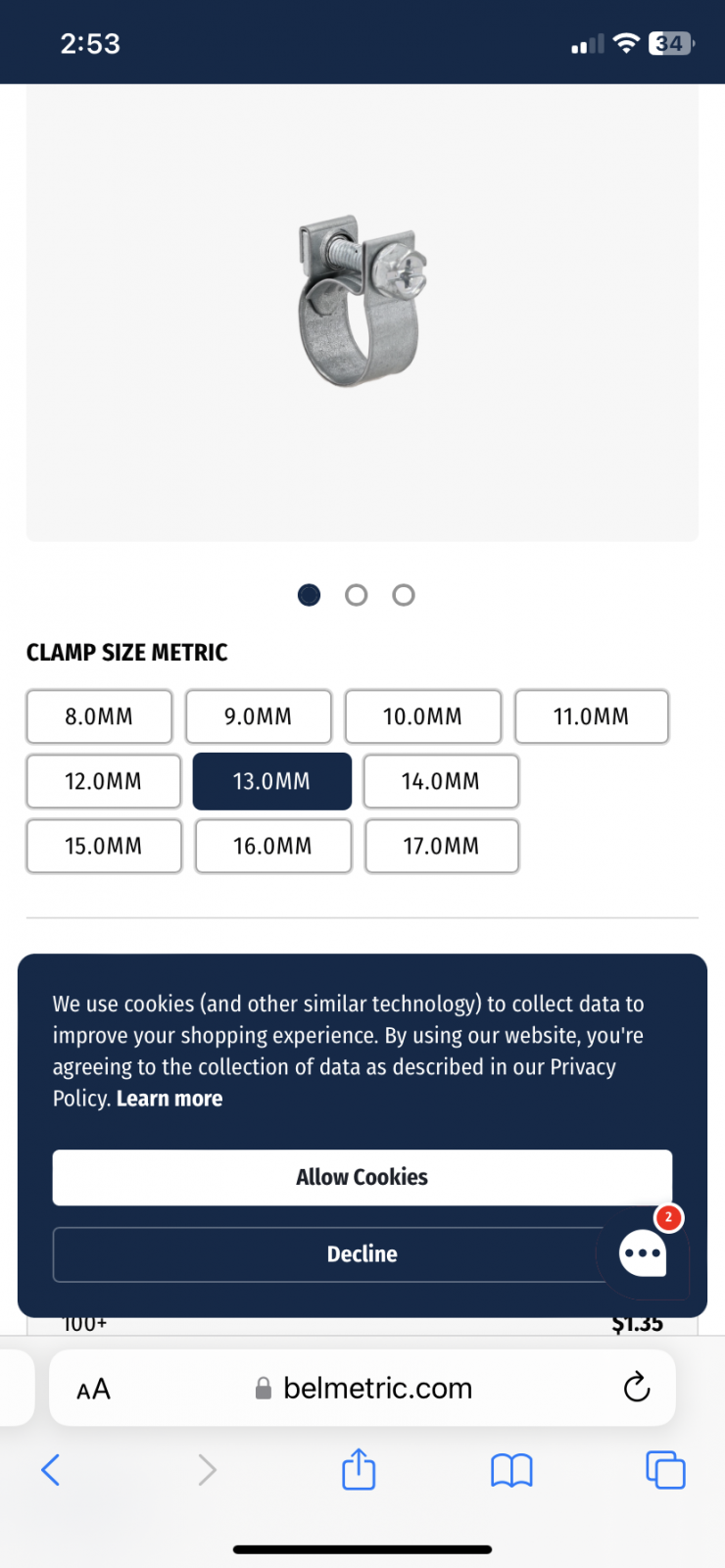Viewport: 725px width, 1568px height.
Task: Reload the belmetric.com page
Action: pos(637,1387)
